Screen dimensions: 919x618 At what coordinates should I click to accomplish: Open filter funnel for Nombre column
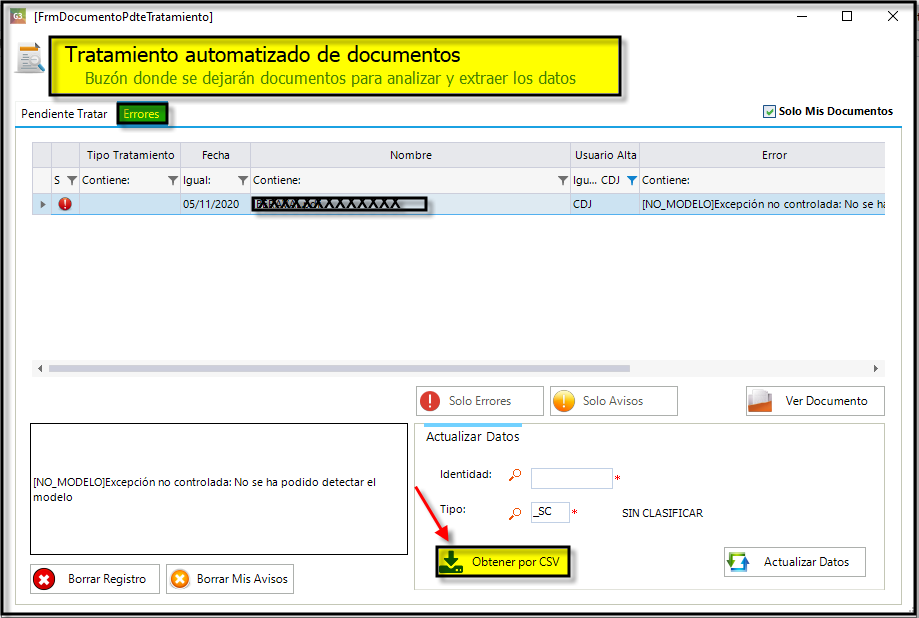(563, 181)
